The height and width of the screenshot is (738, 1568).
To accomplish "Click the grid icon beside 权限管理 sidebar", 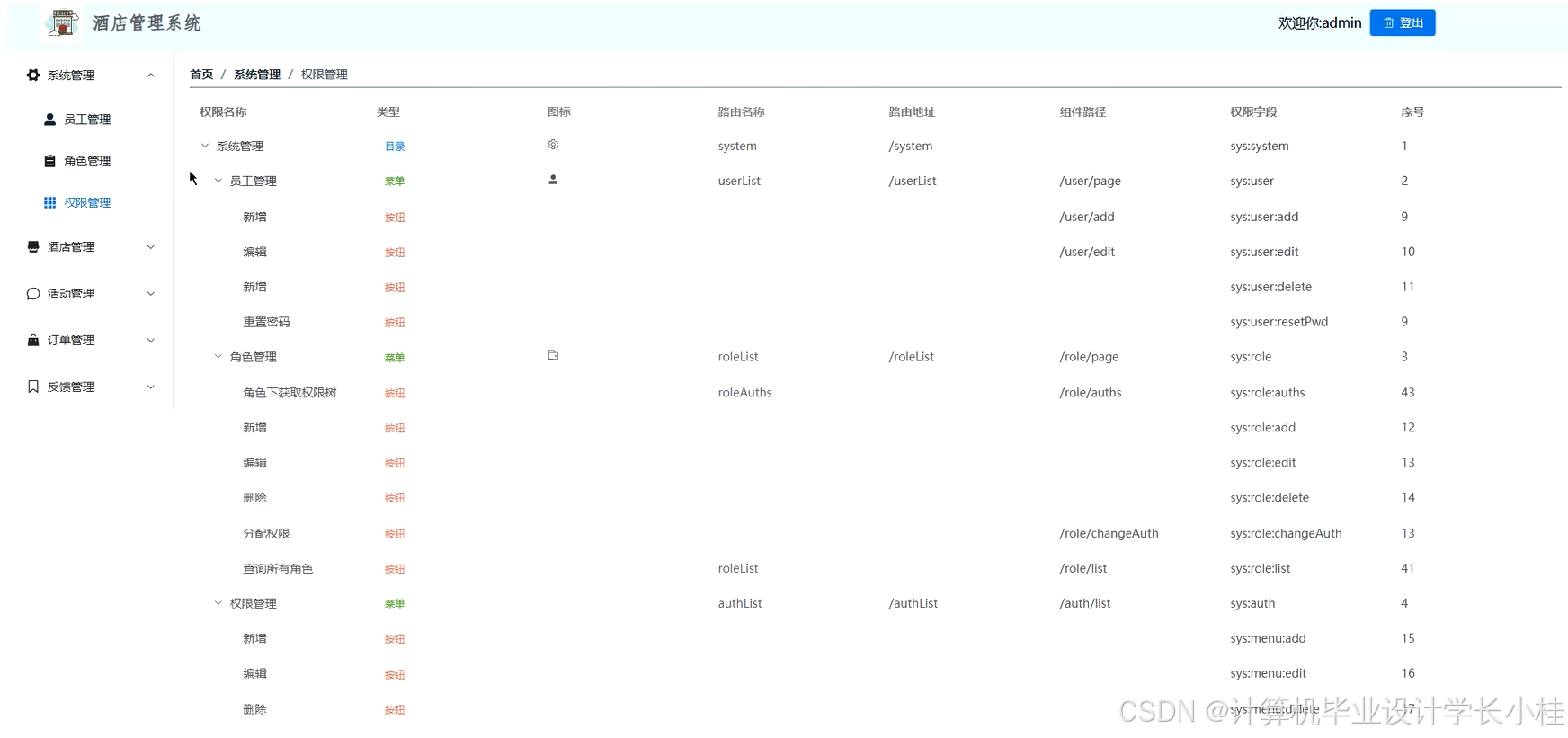I will 50,202.
